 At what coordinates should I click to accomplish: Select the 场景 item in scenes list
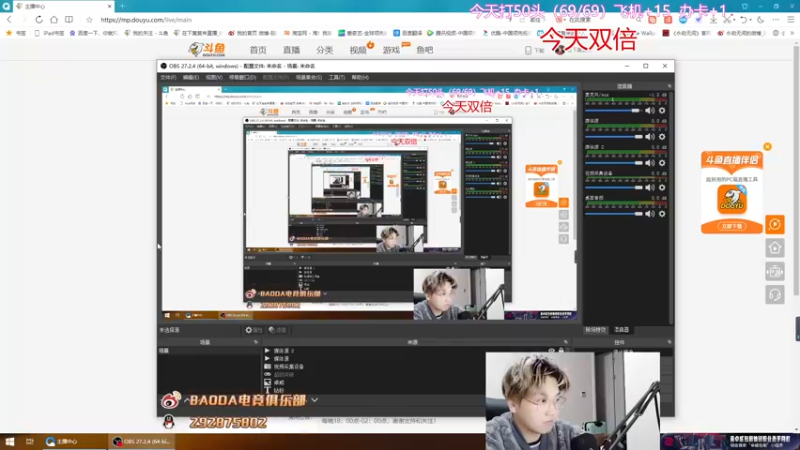click(x=209, y=351)
